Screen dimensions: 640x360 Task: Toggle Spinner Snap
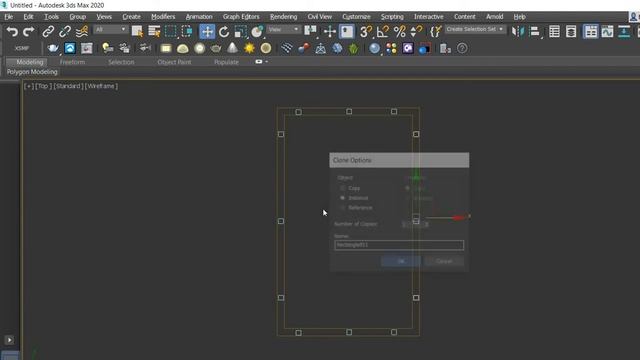tap(416, 31)
